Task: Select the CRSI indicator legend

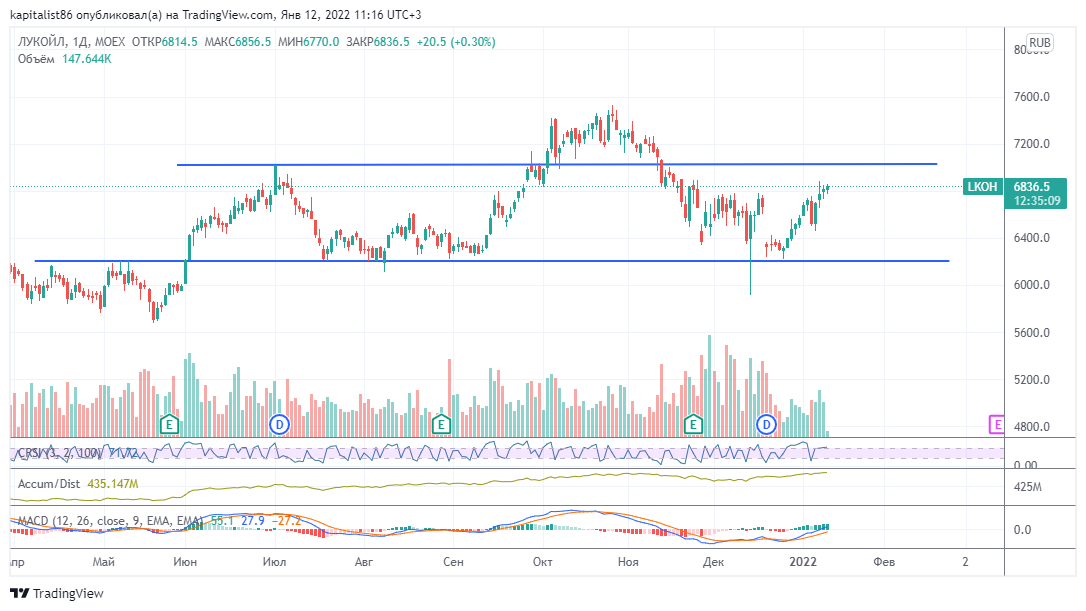Action: pyautogui.click(x=77, y=453)
